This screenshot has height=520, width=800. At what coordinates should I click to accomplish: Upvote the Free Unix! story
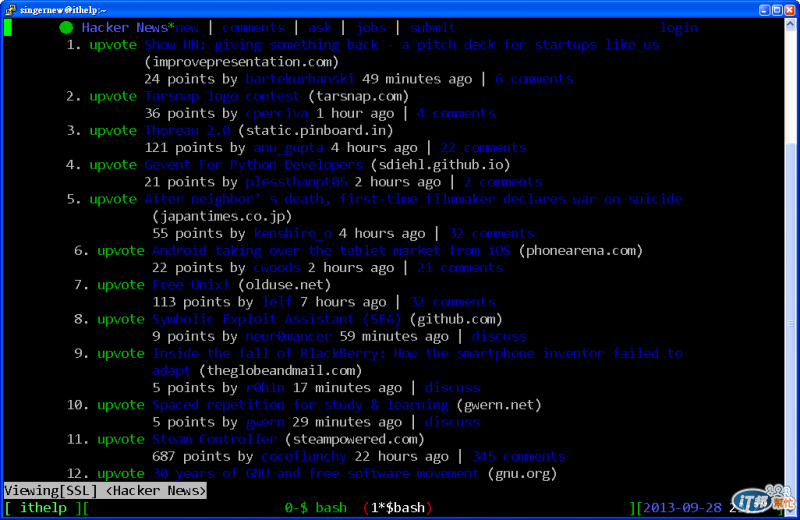pos(121,285)
